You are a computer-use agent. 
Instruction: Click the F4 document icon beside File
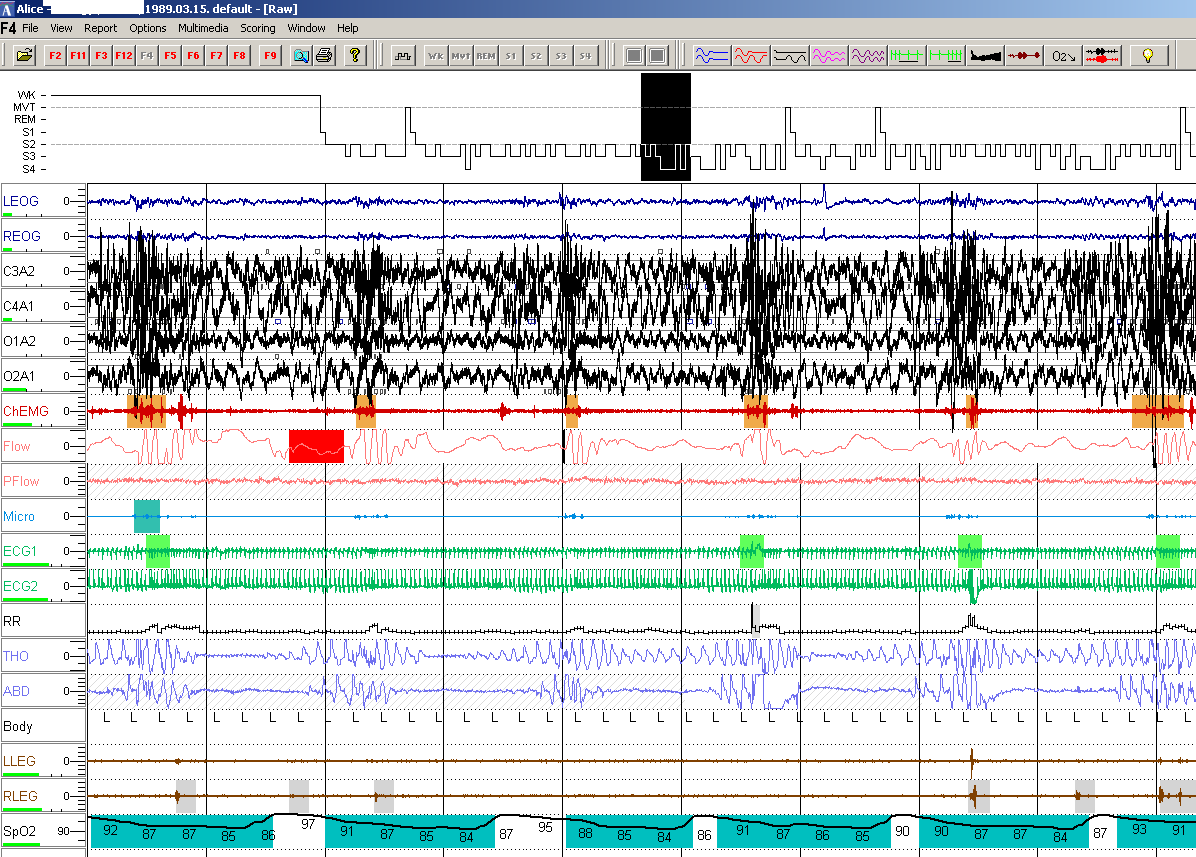coord(8,28)
